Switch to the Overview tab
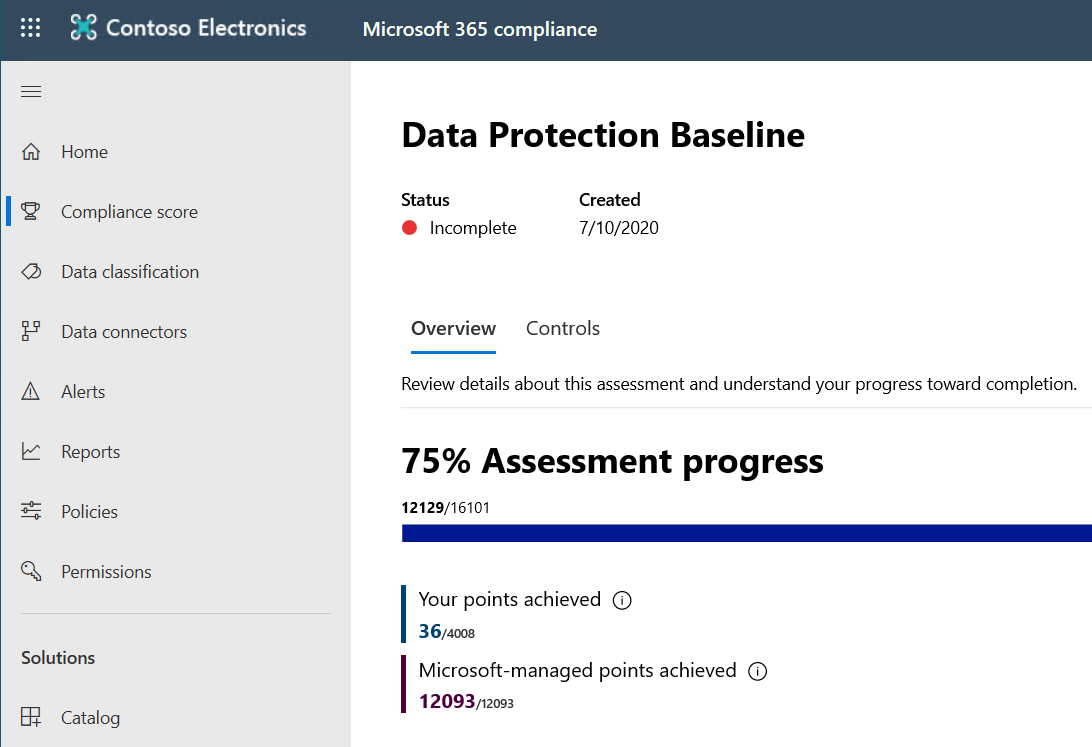The image size is (1092, 747). click(x=453, y=329)
